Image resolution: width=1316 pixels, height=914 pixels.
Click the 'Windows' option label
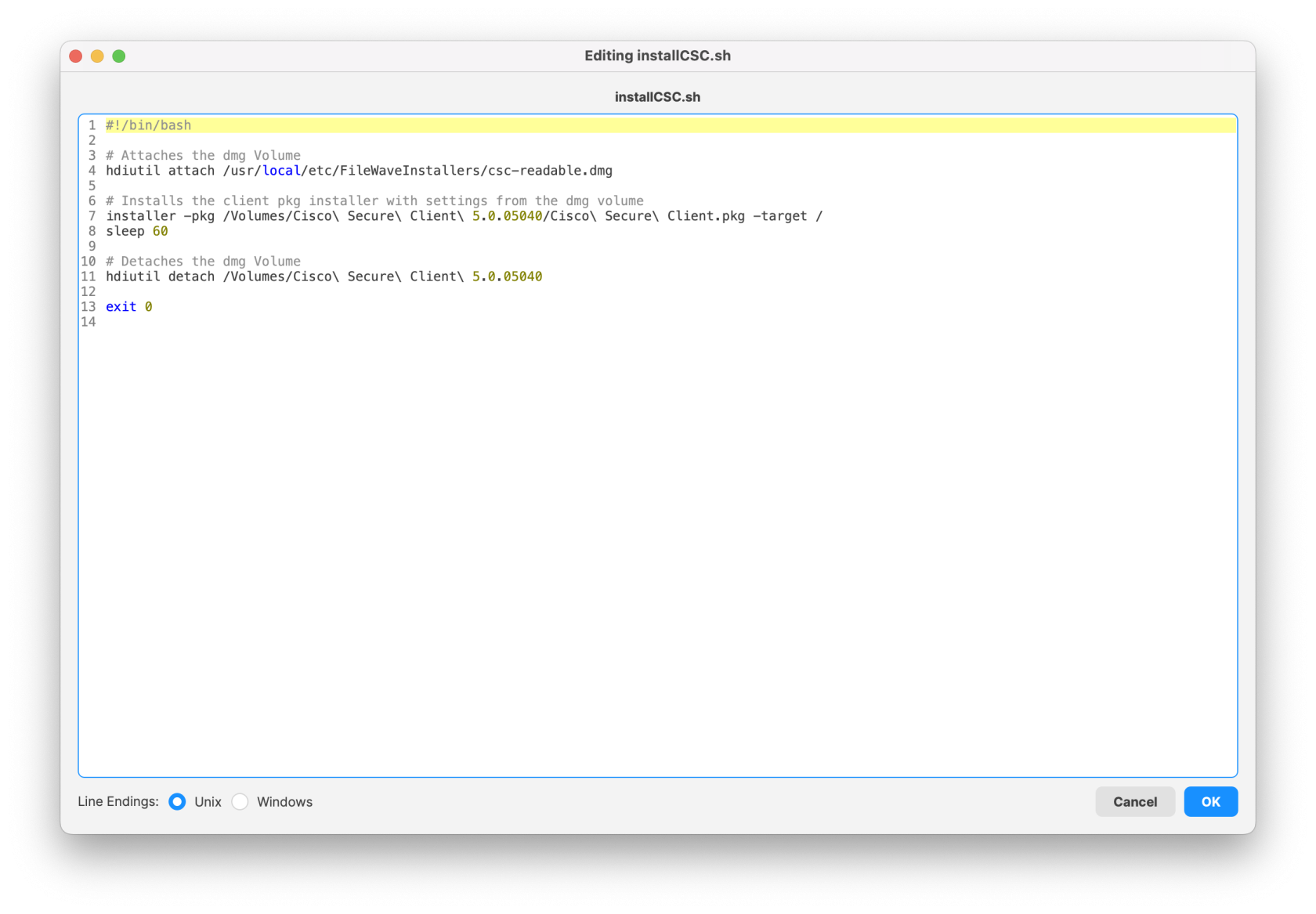pyautogui.click(x=285, y=802)
